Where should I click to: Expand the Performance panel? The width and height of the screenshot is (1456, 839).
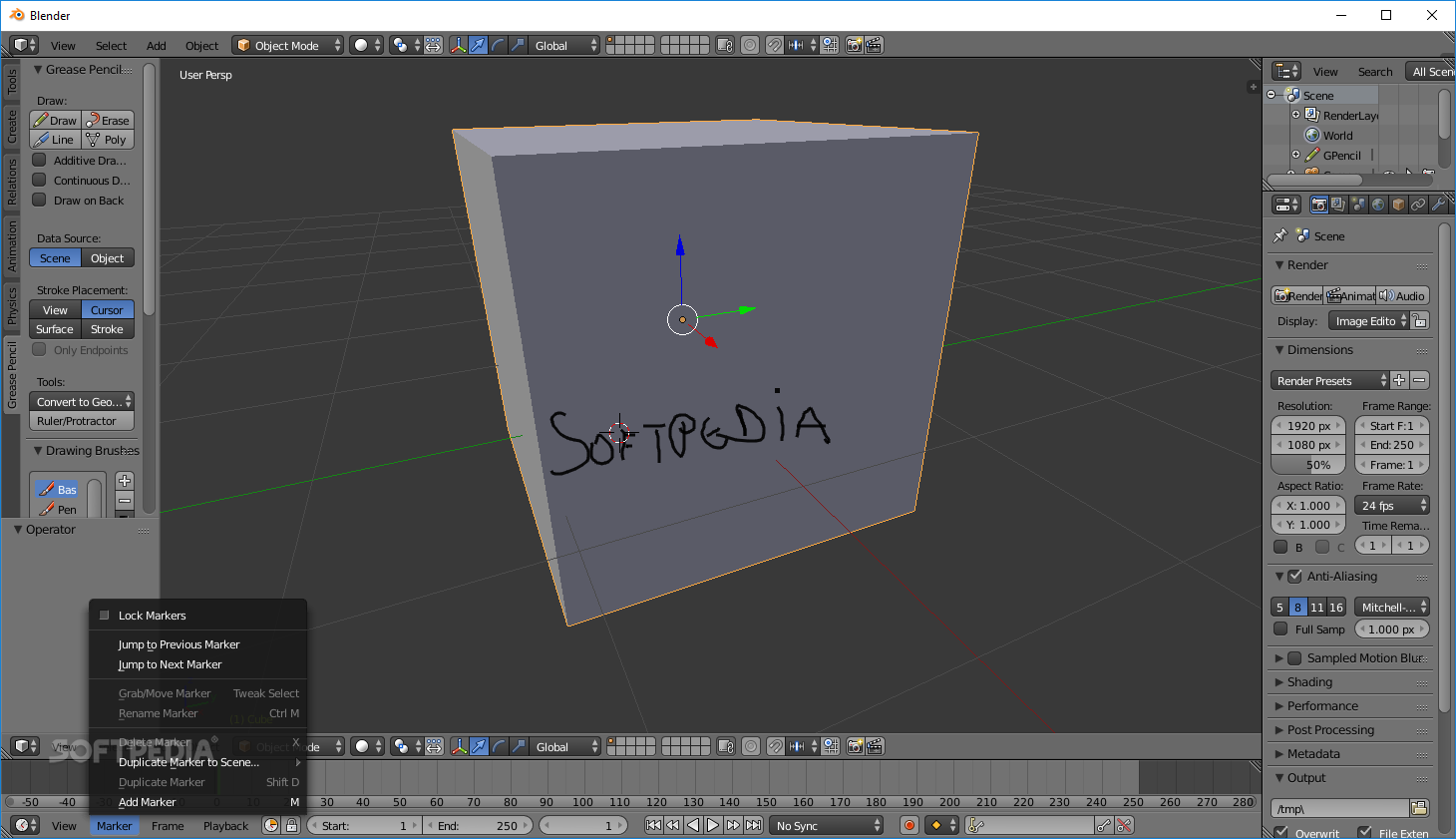pos(1322,705)
